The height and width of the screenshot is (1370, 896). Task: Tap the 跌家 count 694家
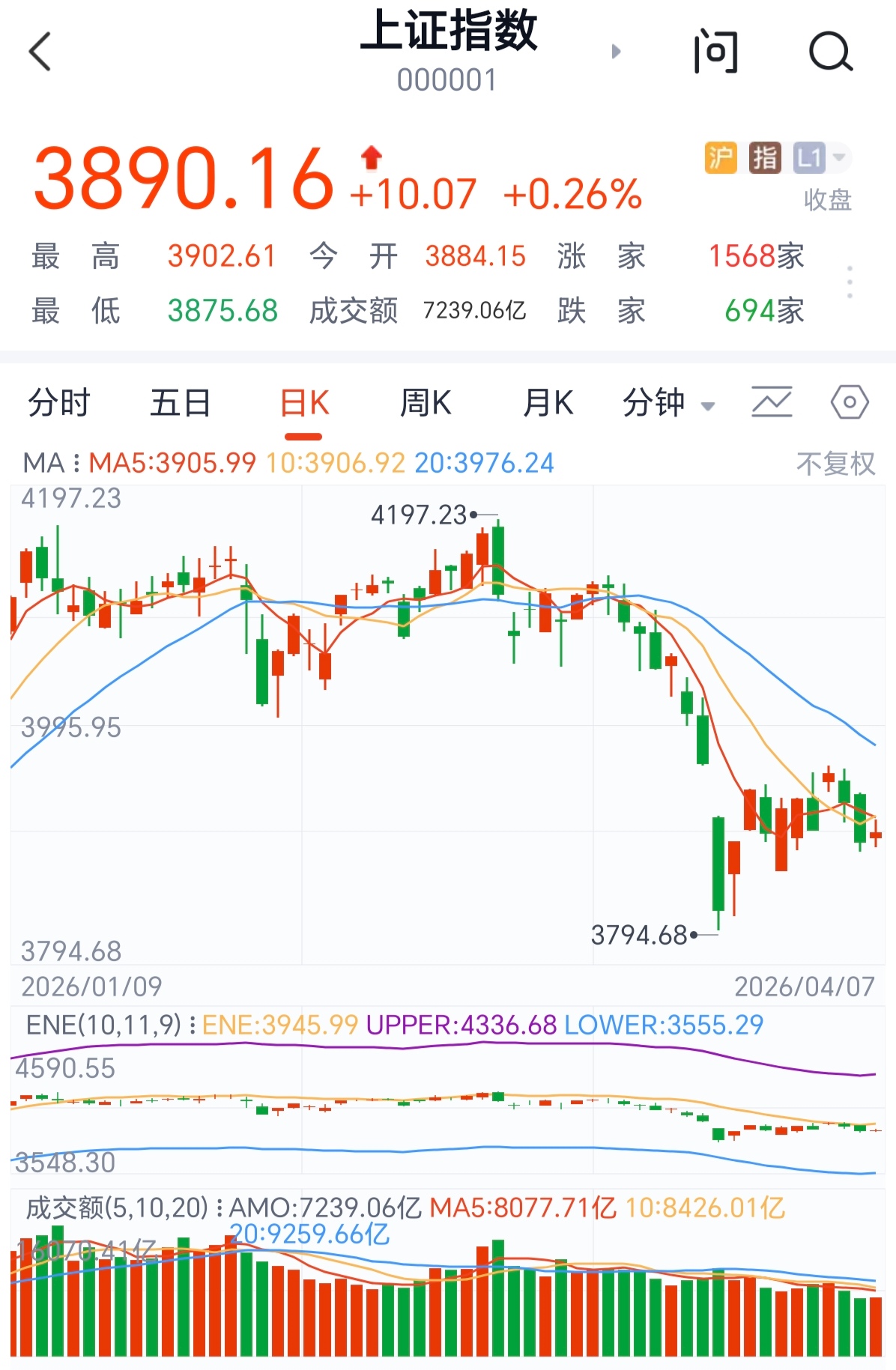coord(764,310)
